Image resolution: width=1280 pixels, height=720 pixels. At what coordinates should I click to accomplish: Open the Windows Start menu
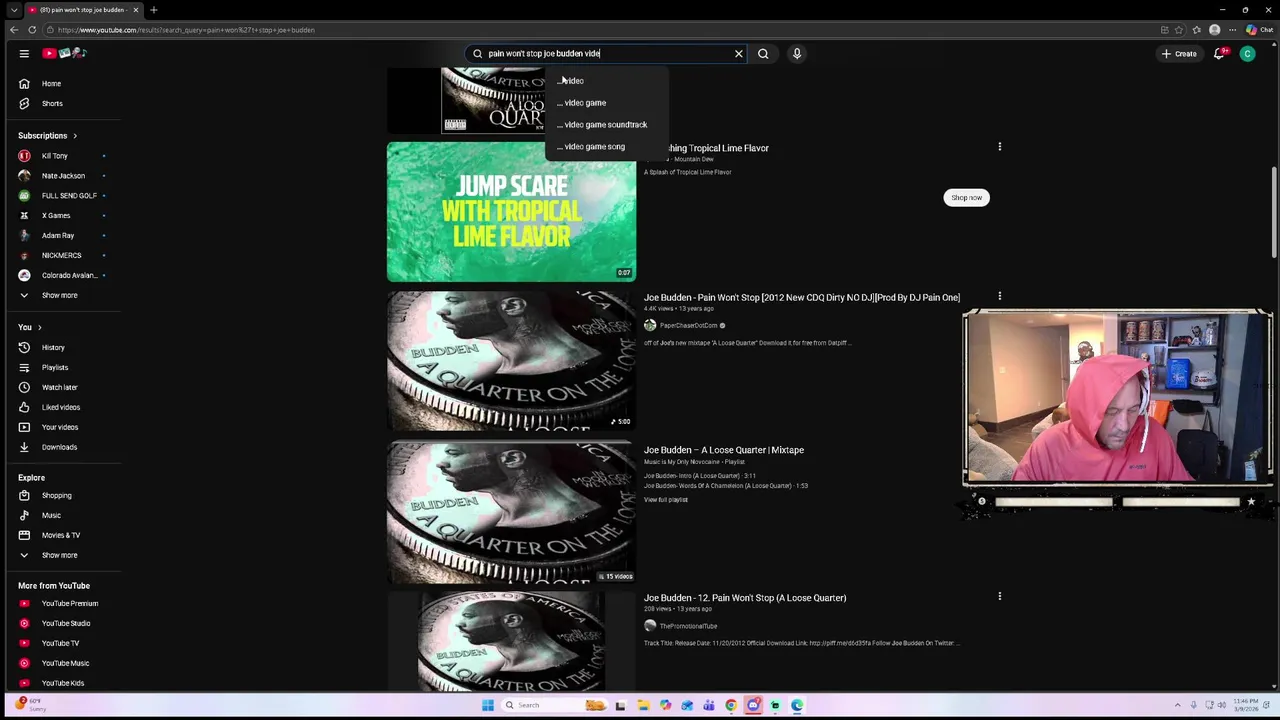point(487,706)
